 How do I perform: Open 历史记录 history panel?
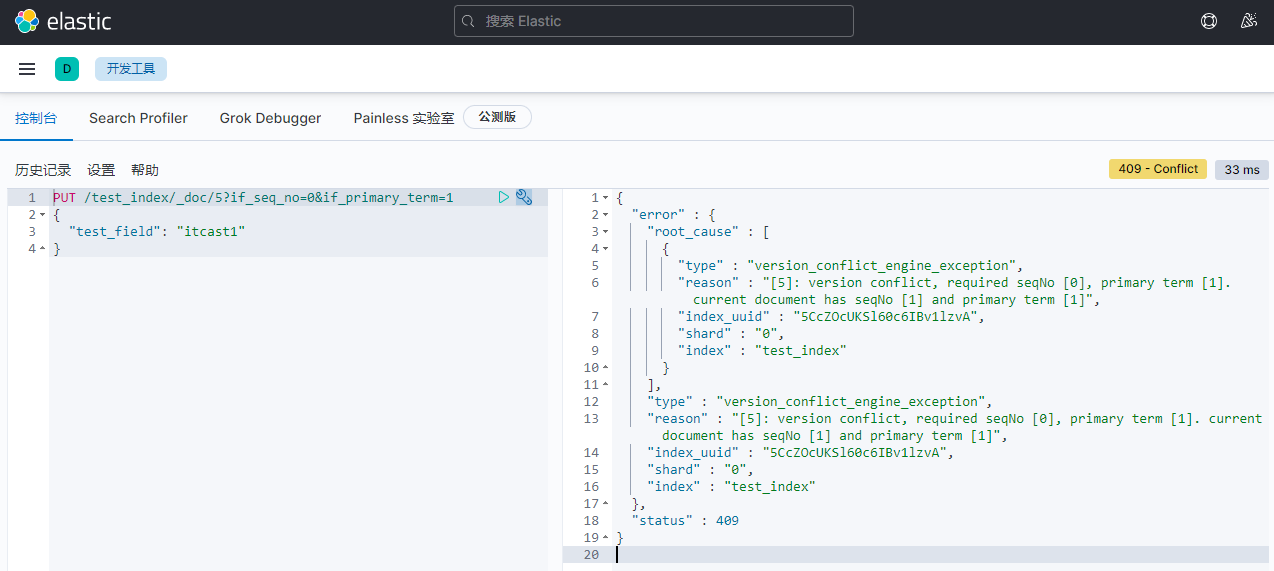coord(43,170)
